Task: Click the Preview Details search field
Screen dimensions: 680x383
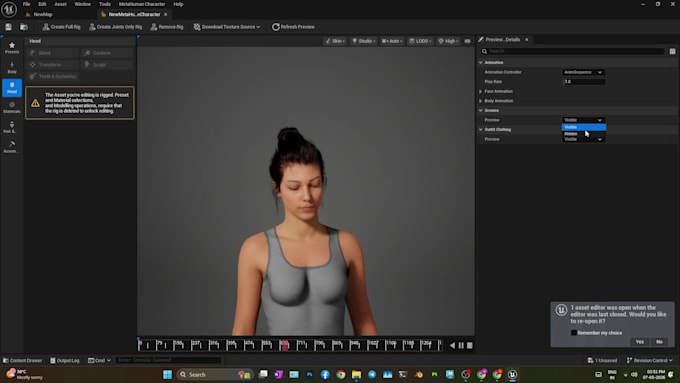Action: coord(572,51)
